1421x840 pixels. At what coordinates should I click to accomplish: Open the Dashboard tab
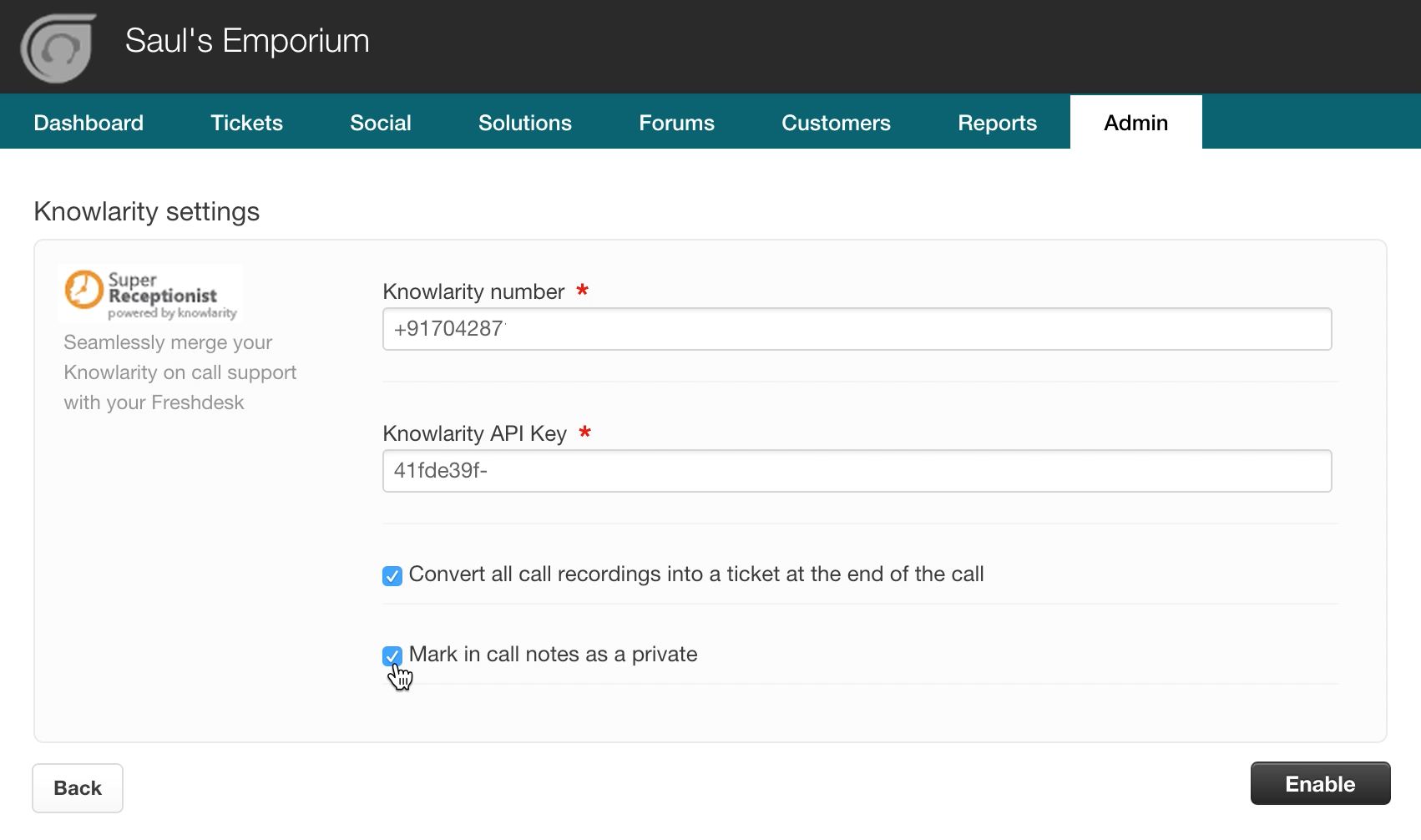click(x=88, y=123)
